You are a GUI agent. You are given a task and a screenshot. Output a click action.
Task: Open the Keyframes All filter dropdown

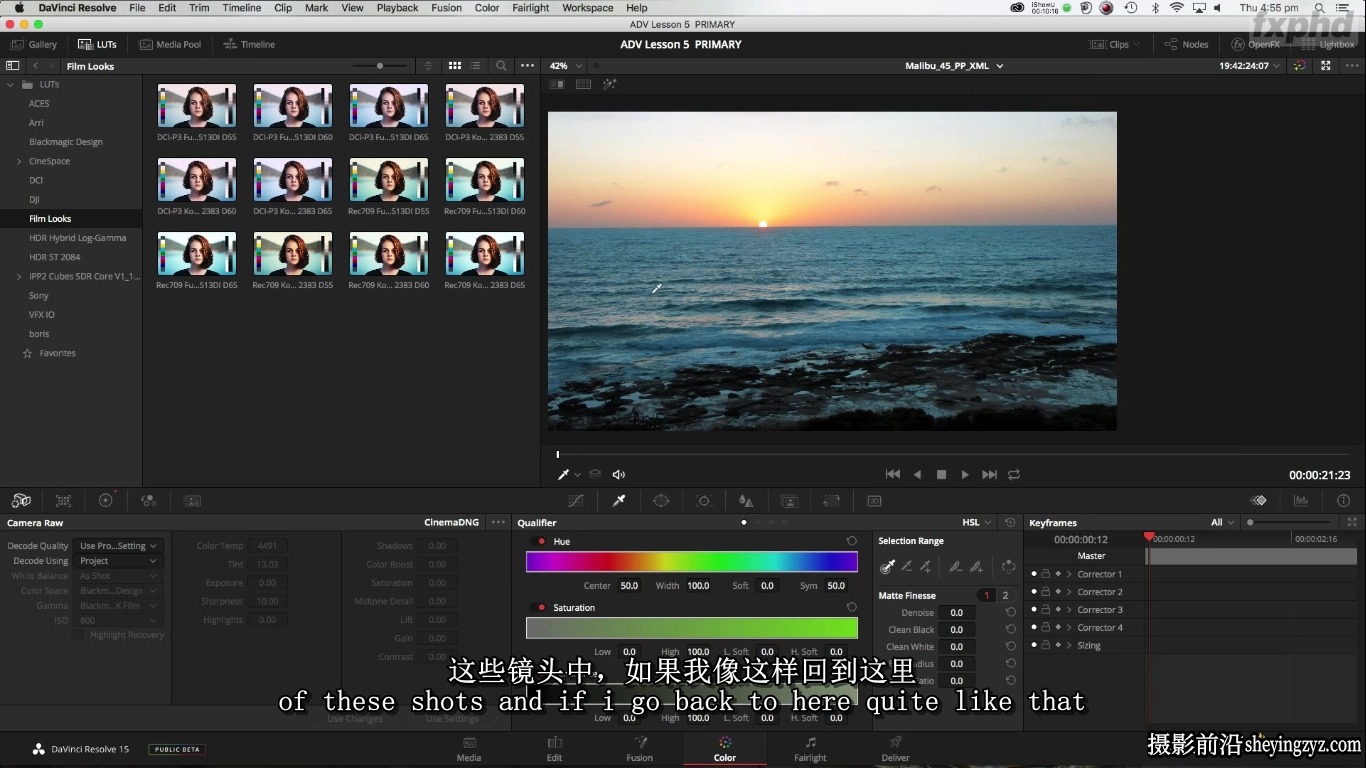1223,522
